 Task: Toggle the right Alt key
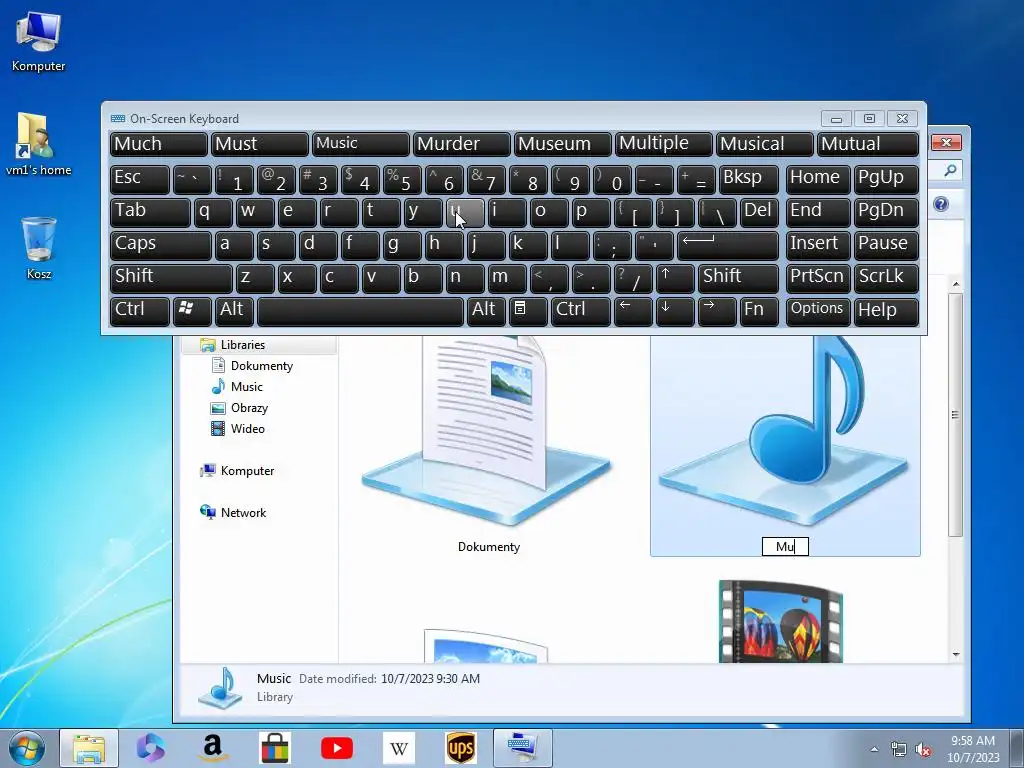click(487, 311)
